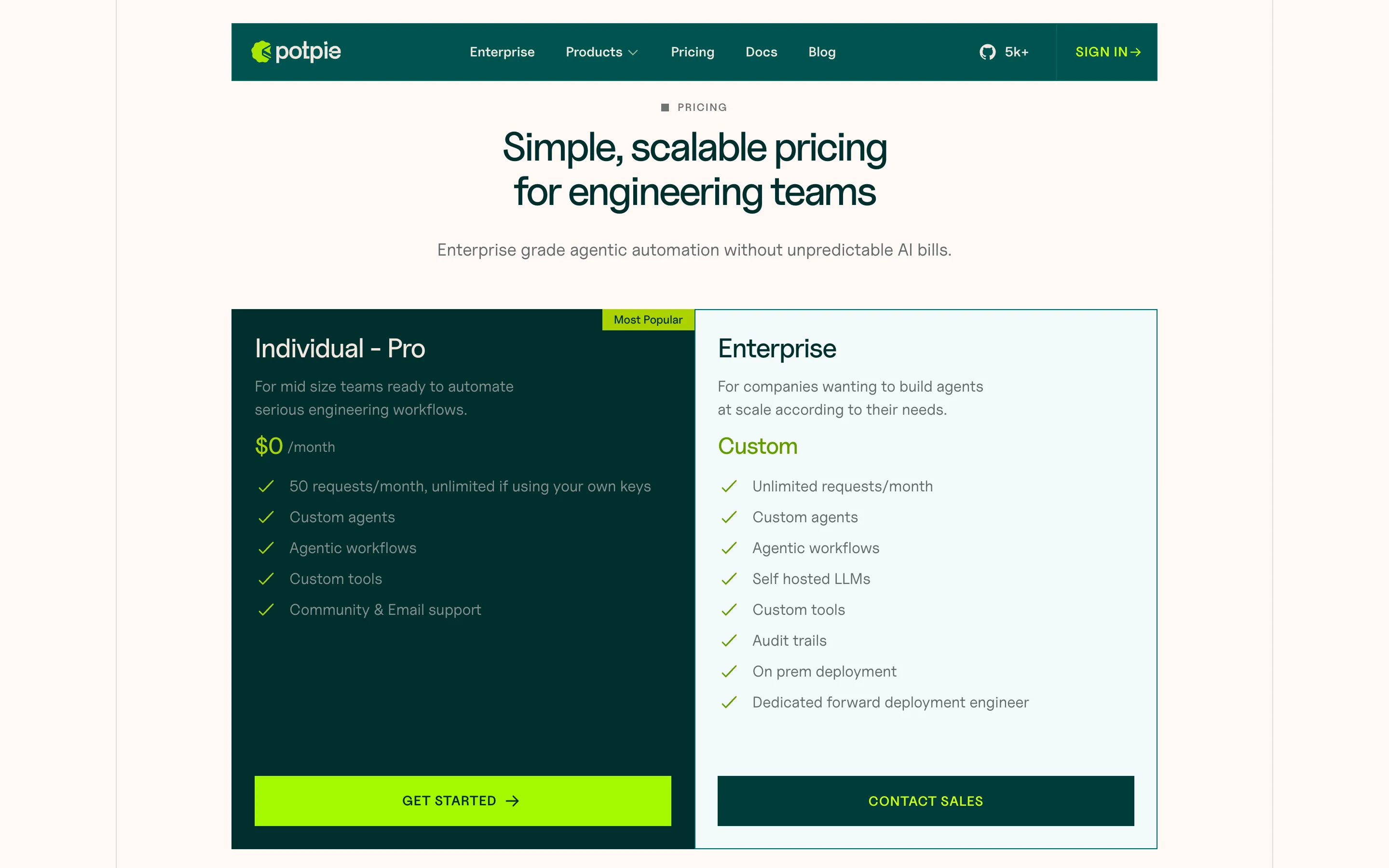Click checkmark beside Unlimited requests/month
1389x868 pixels.
click(x=729, y=486)
